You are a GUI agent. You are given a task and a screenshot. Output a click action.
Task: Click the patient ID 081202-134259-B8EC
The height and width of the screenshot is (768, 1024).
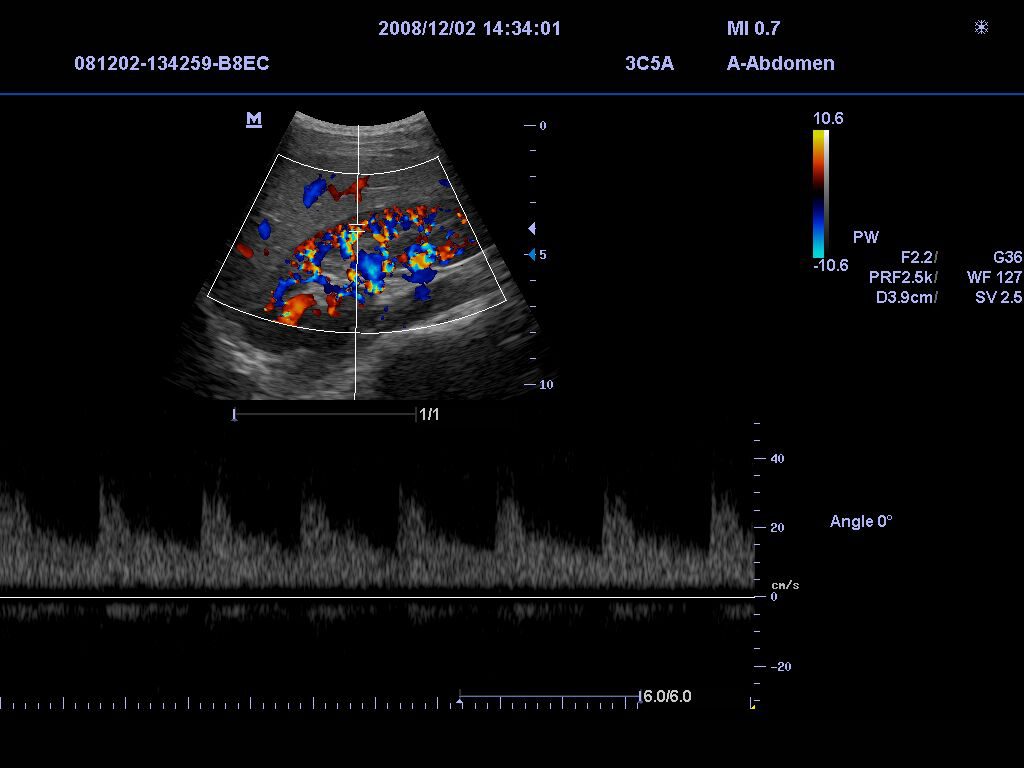point(171,64)
